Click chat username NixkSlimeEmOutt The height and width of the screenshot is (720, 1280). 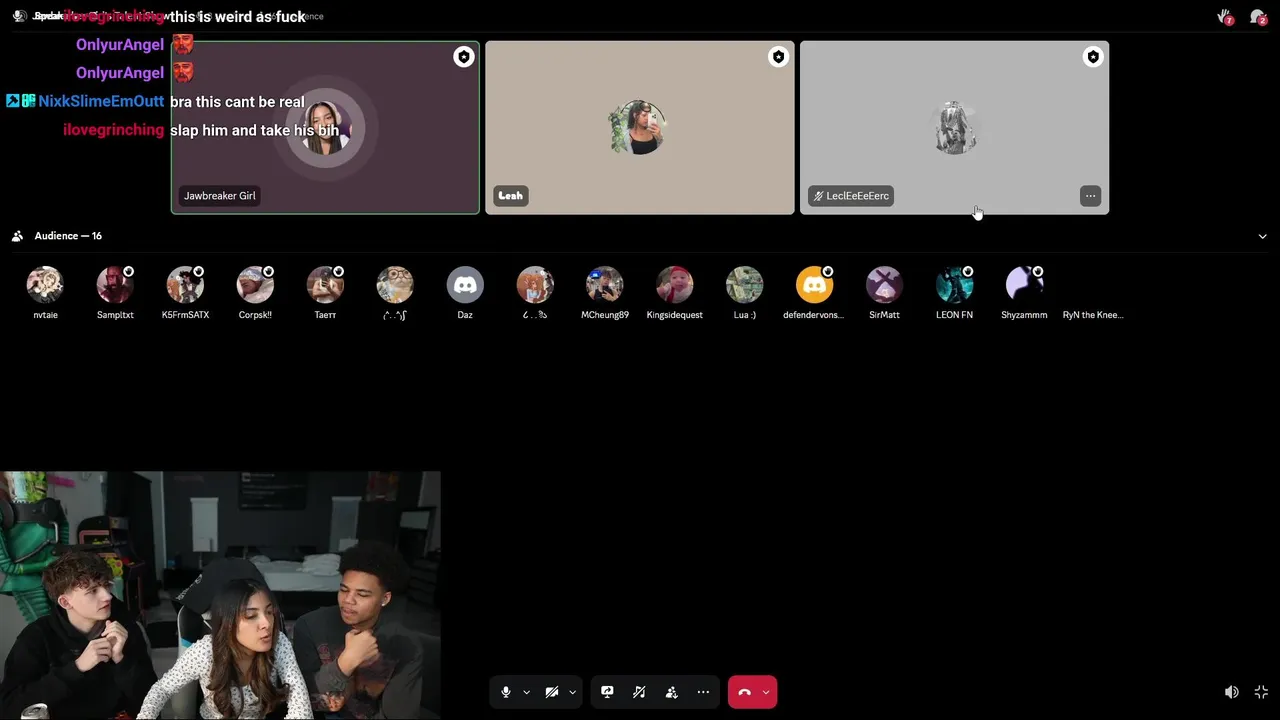coord(101,101)
